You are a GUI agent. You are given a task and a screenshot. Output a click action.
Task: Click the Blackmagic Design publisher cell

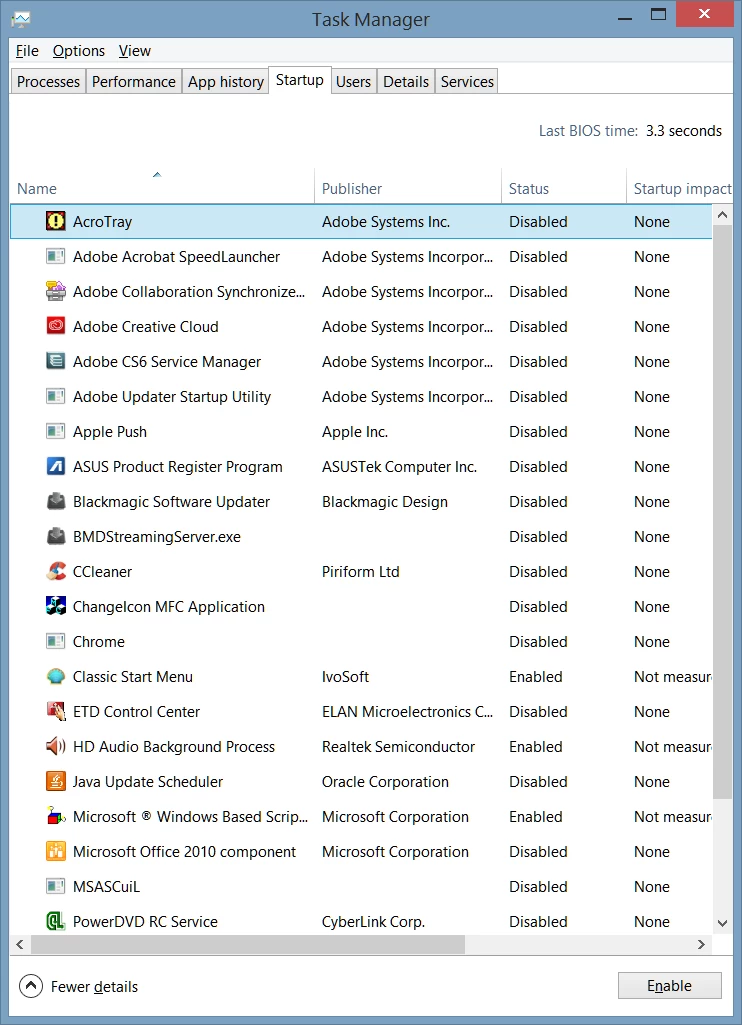384,501
